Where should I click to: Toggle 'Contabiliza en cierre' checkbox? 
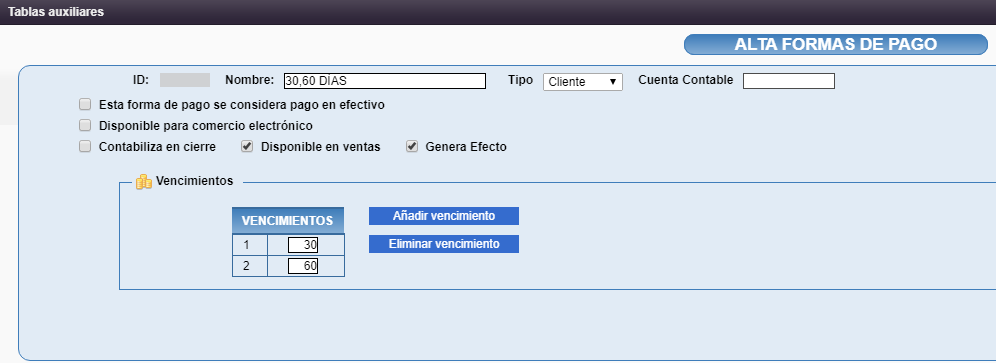click(85, 146)
